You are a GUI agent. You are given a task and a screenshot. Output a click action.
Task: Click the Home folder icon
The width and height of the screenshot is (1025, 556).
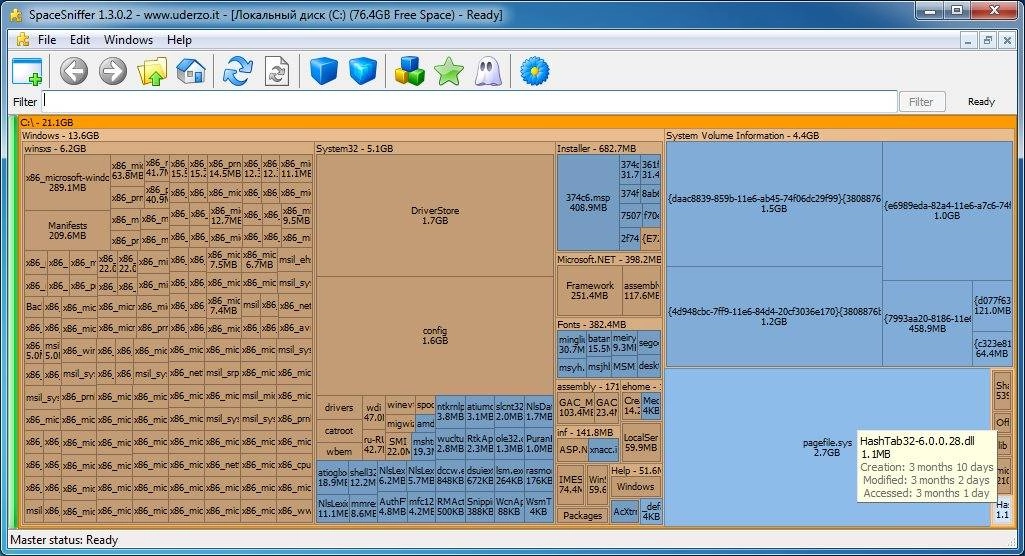[x=190, y=71]
